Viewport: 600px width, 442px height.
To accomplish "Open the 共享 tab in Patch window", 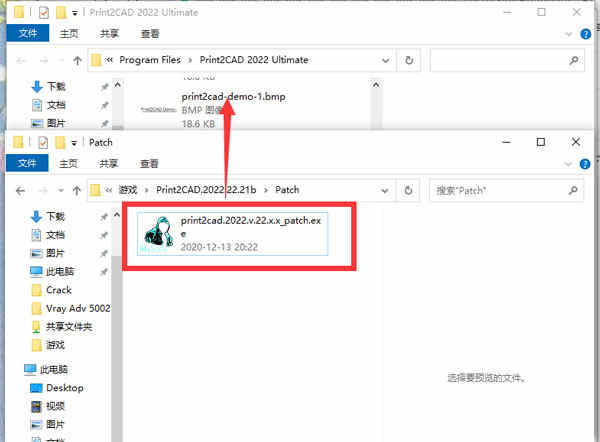I will click(x=109, y=164).
